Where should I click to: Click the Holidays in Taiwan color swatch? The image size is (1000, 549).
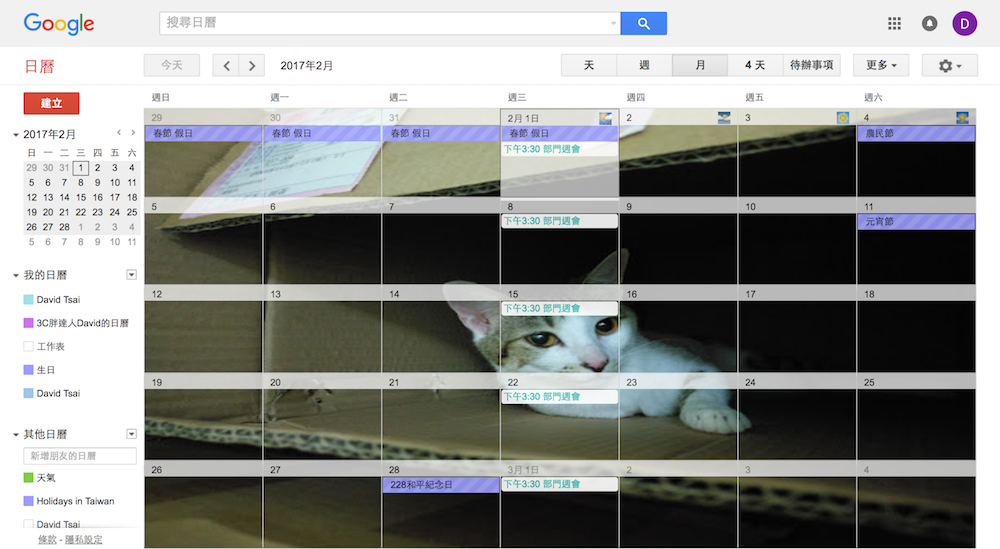[28, 501]
